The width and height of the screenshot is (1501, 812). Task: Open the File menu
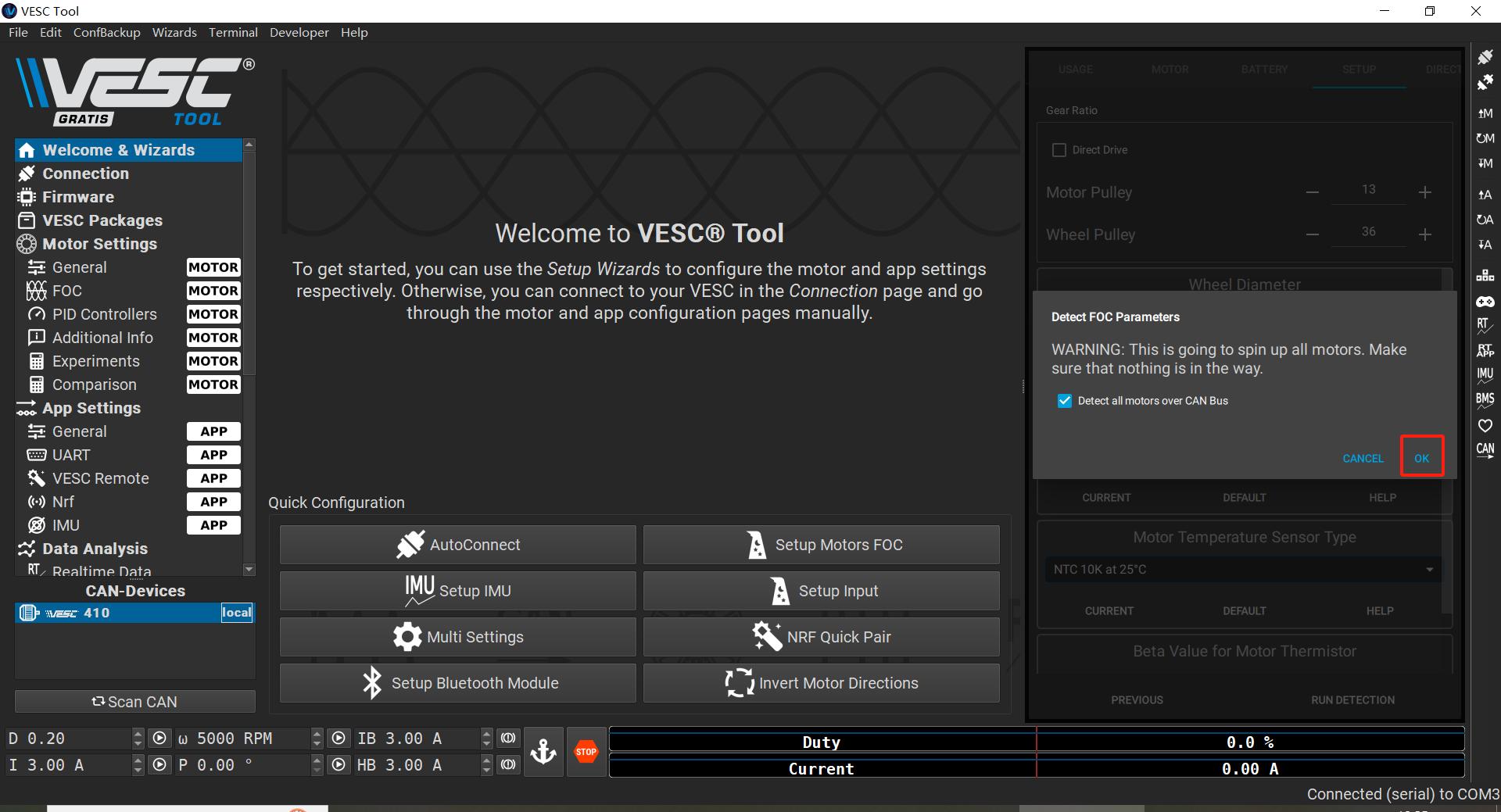click(18, 33)
